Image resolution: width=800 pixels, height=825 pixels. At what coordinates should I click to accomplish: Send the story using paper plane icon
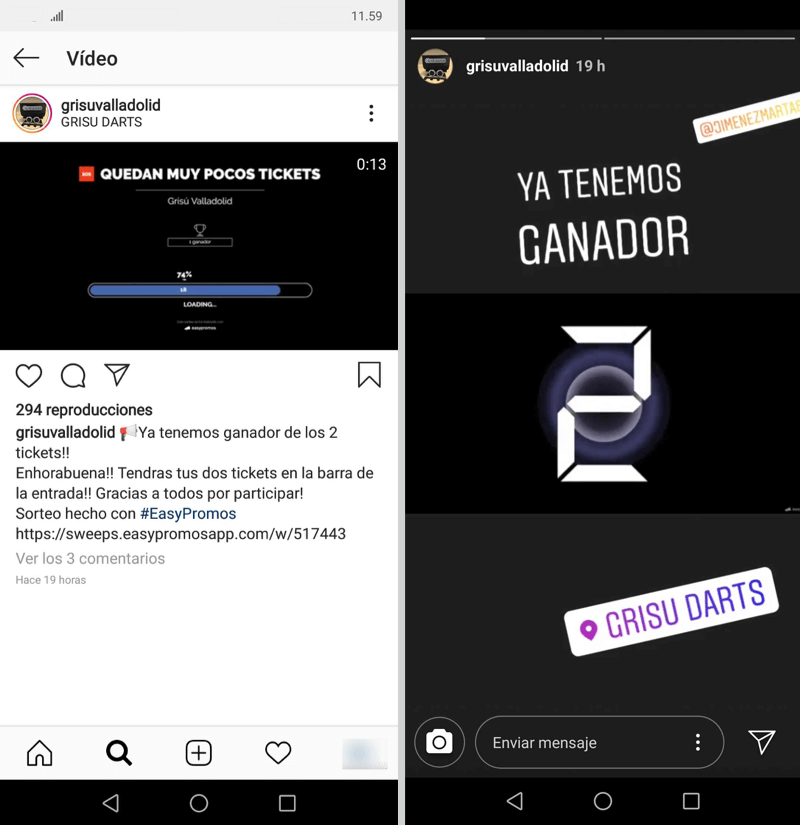(762, 742)
